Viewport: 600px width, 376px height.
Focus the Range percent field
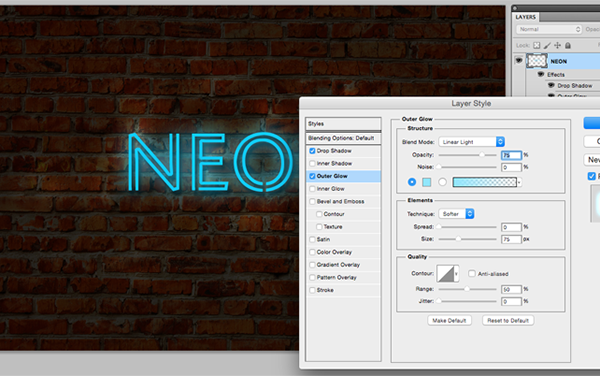click(512, 289)
